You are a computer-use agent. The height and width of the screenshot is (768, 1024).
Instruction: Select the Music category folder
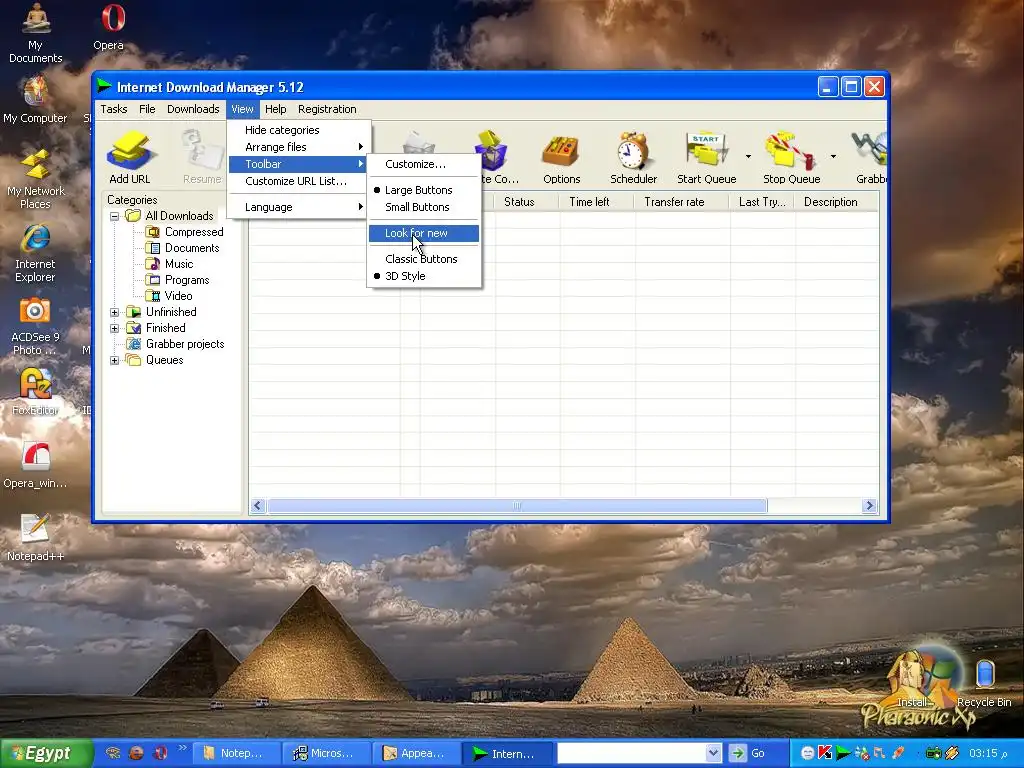[x=170, y=264]
